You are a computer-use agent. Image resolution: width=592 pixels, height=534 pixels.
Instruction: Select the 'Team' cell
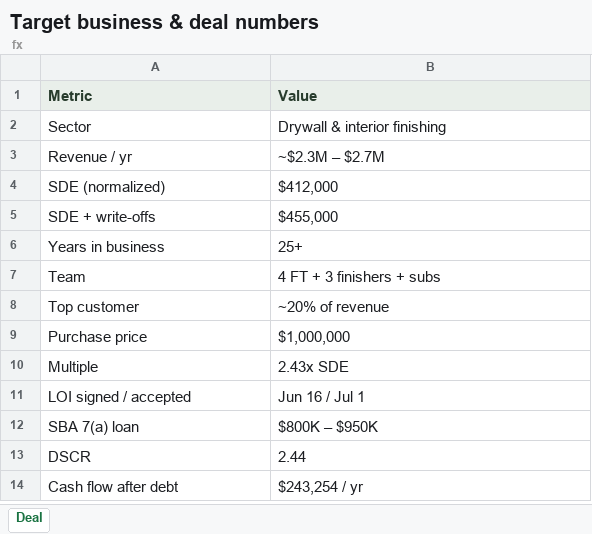(156, 276)
